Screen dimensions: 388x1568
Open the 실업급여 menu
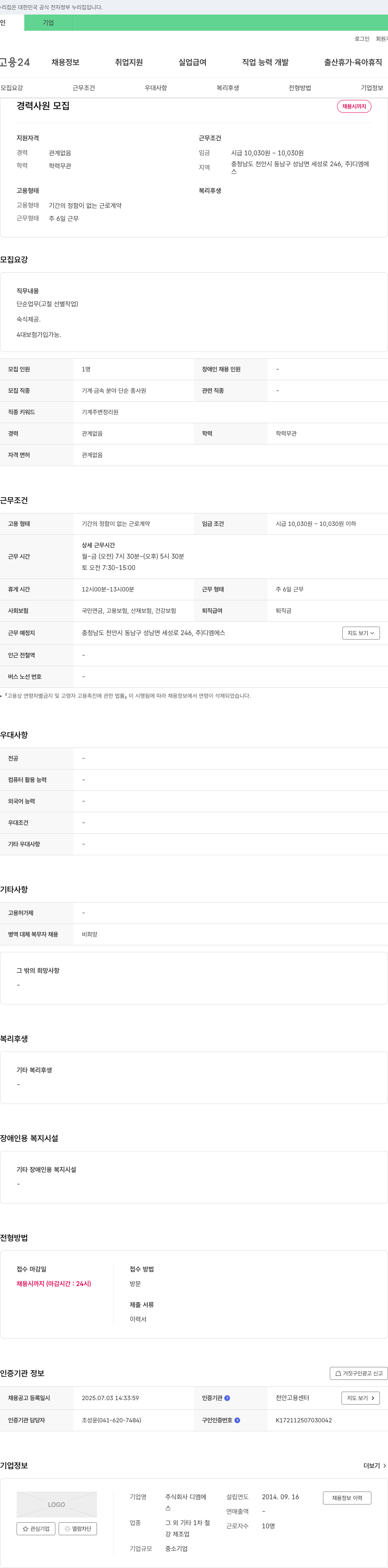192,62
